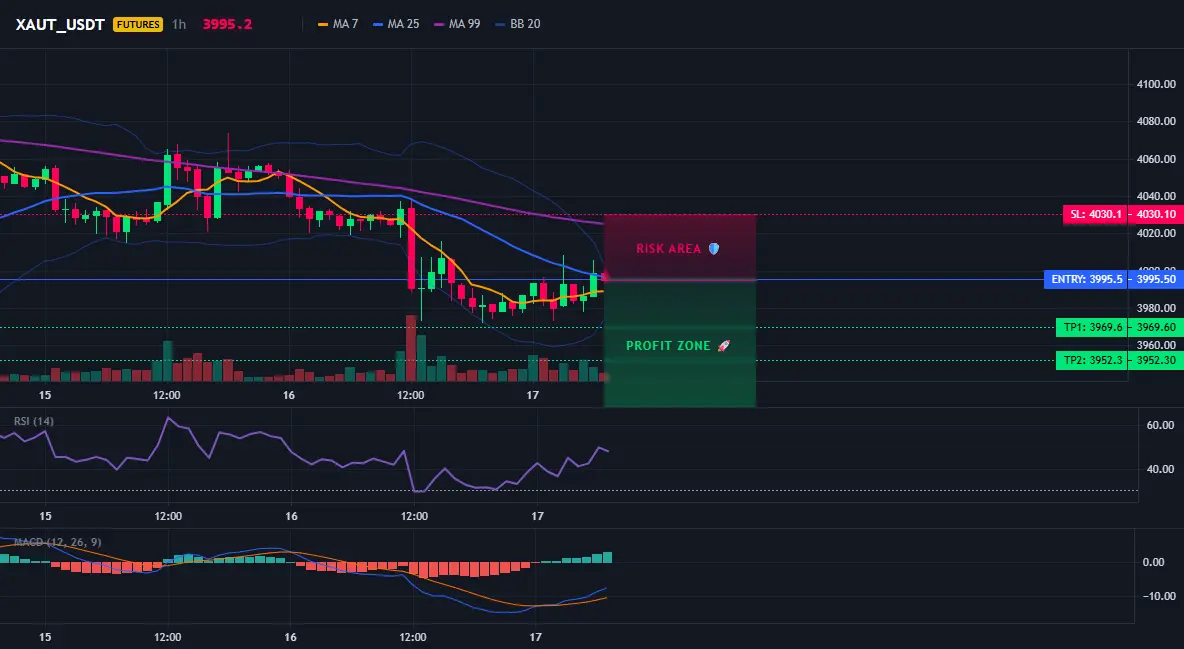Click the MACD -10.00 axis value

pyautogui.click(x=1157, y=596)
